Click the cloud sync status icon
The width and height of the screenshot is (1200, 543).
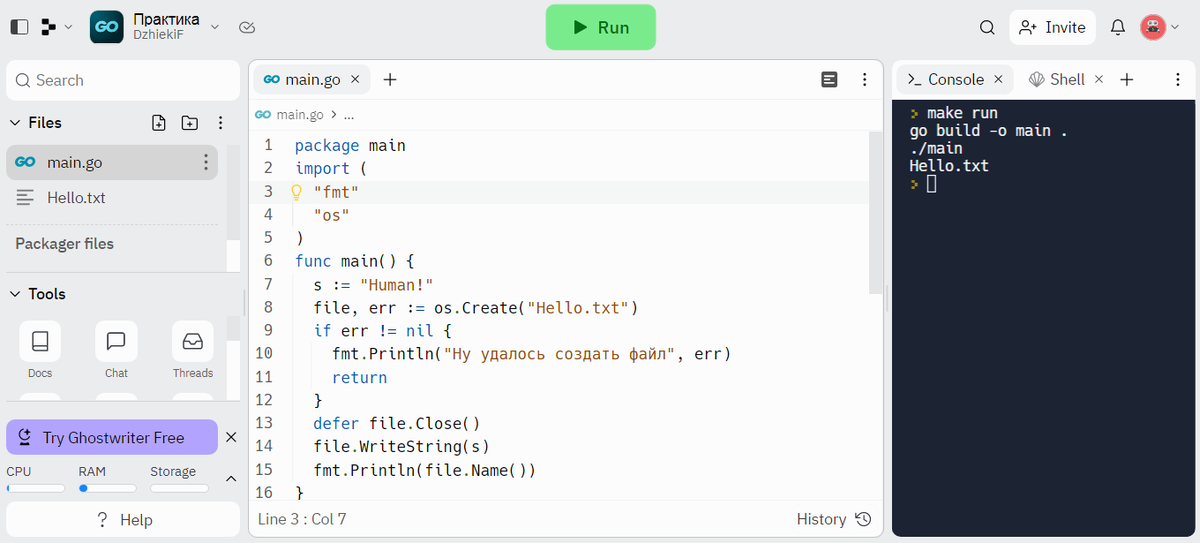pyautogui.click(x=247, y=27)
